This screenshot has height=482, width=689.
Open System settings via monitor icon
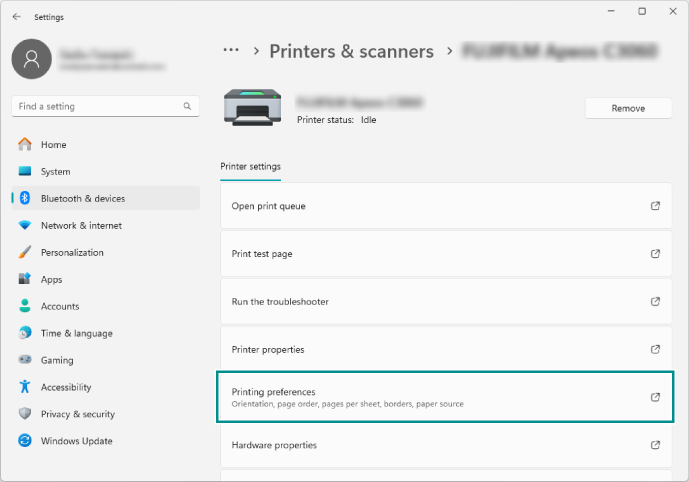[x=25, y=172]
